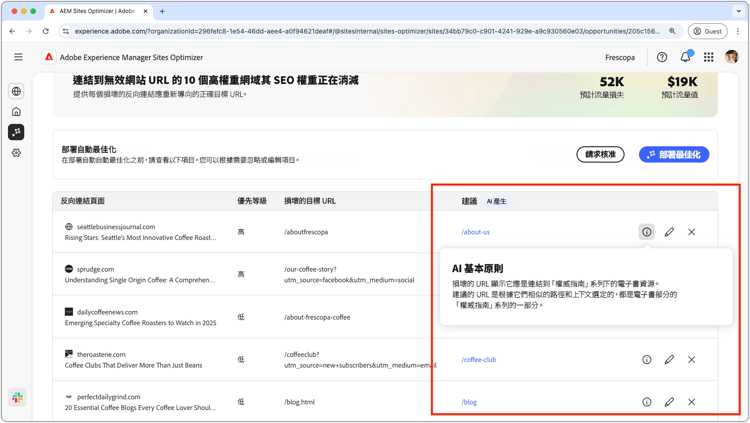Click the address bar URL field
750x423 pixels.
click(x=367, y=31)
